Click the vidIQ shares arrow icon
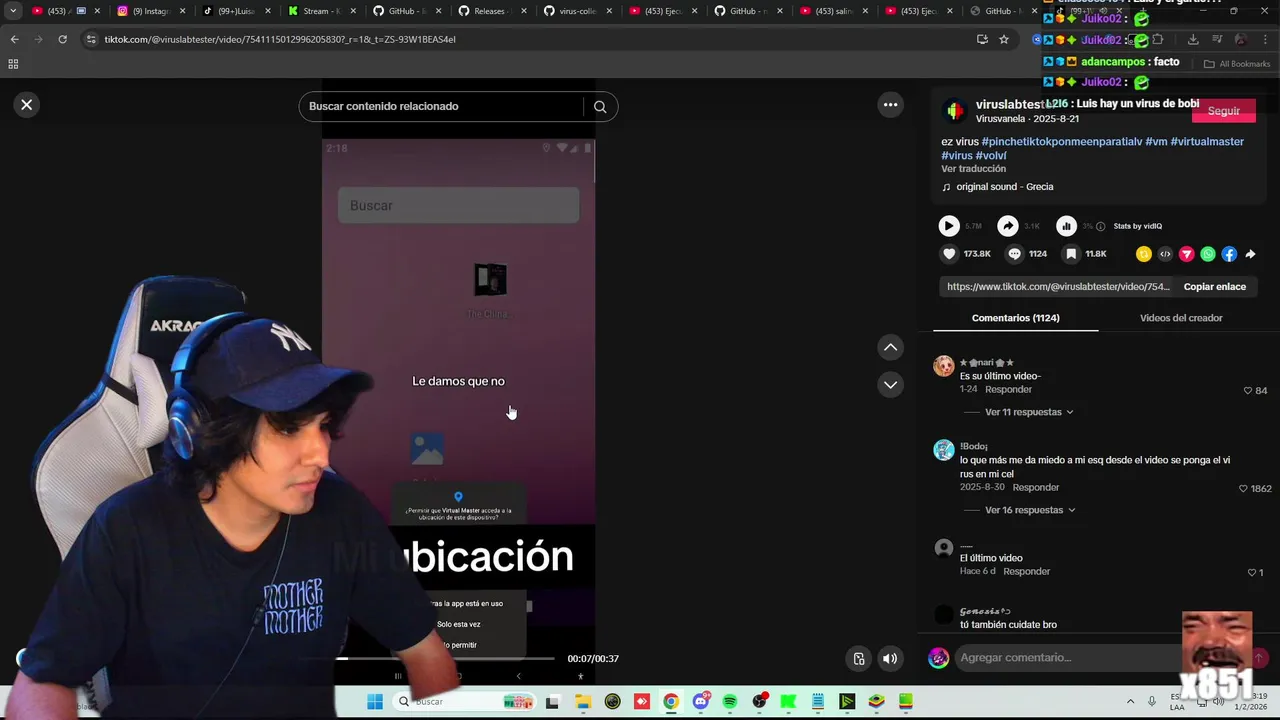The image size is (1280, 720). coord(1008,226)
